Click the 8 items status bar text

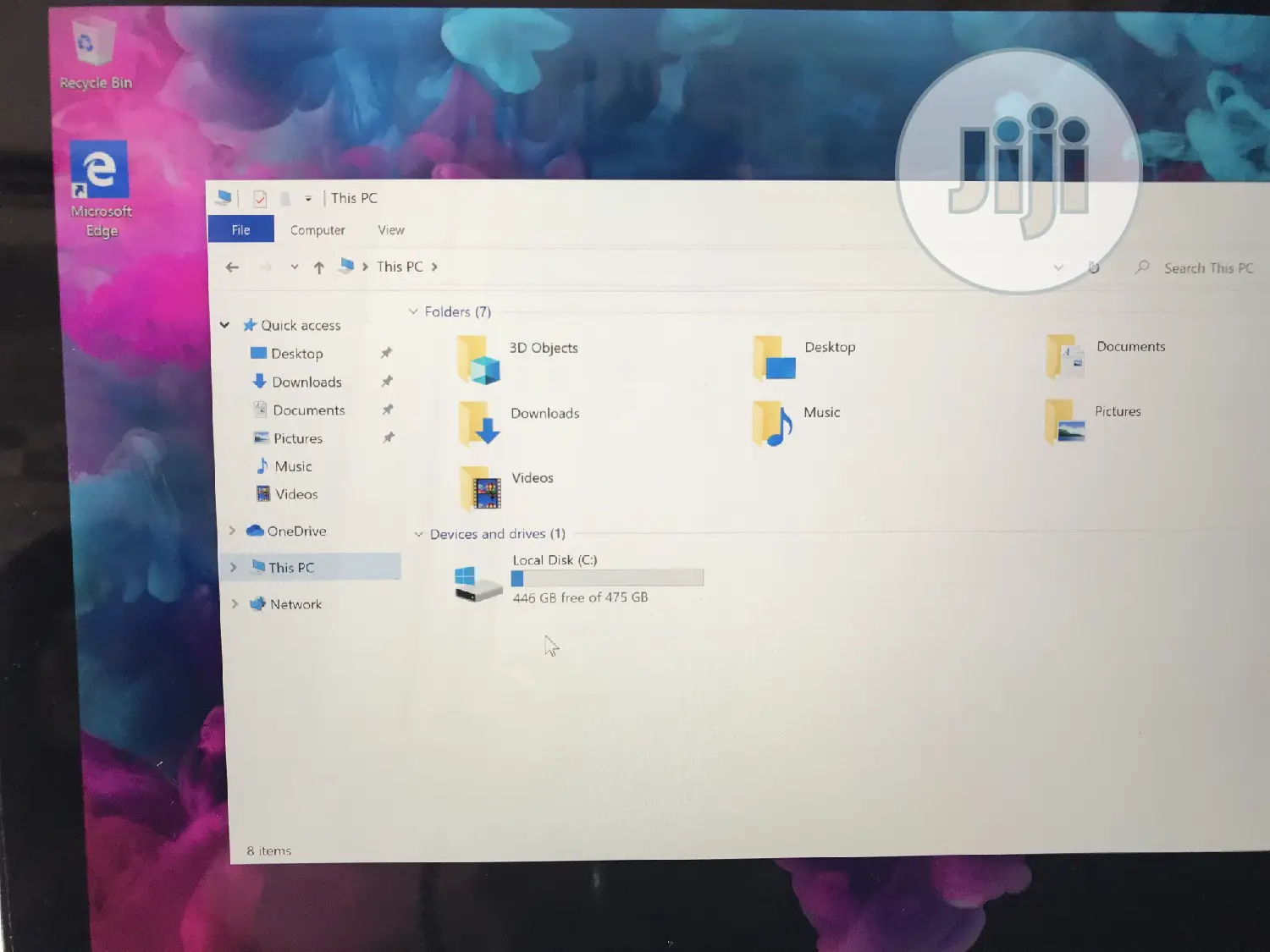click(x=268, y=850)
